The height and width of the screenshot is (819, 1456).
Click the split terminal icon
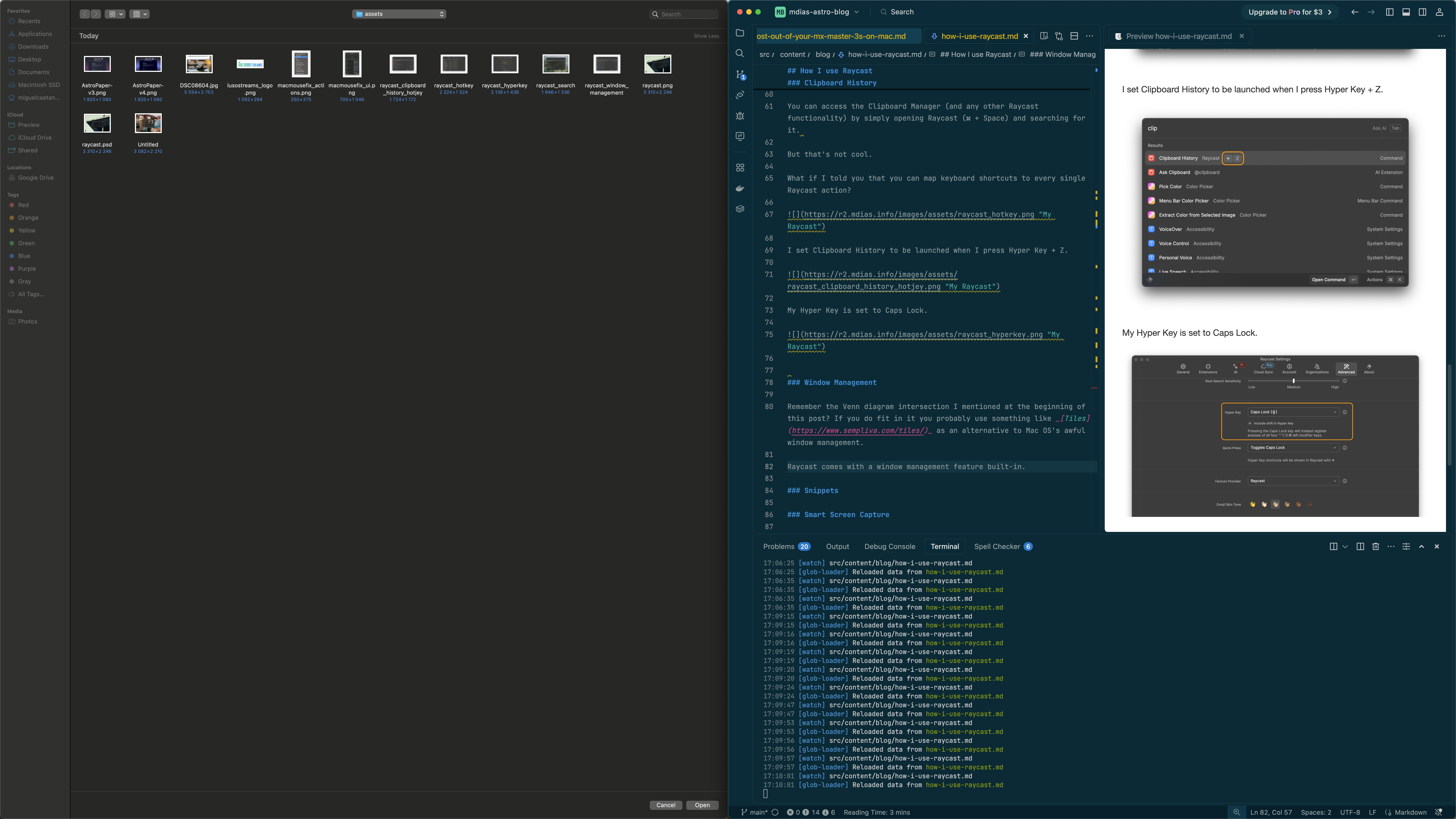(1360, 546)
